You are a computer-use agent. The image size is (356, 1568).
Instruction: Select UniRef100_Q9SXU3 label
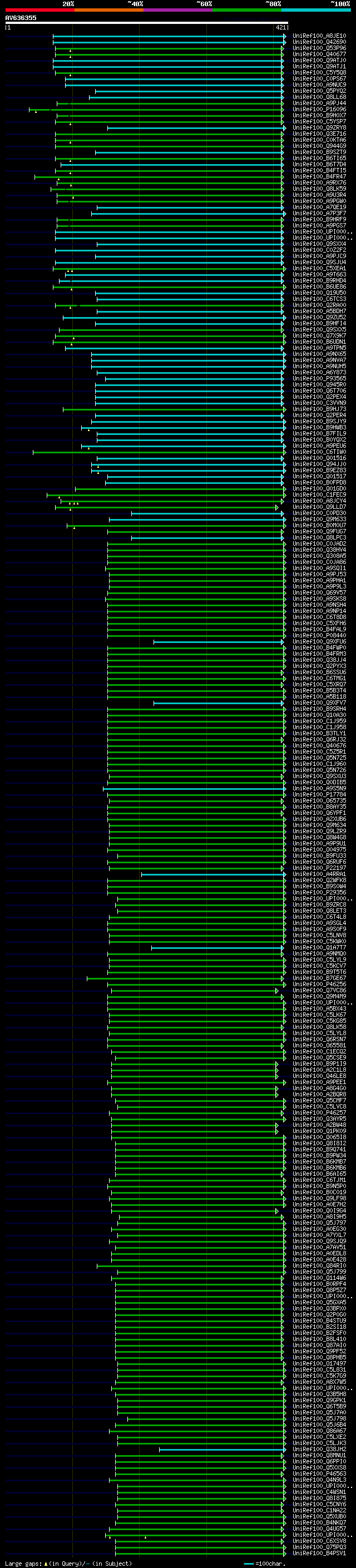click(319, 776)
